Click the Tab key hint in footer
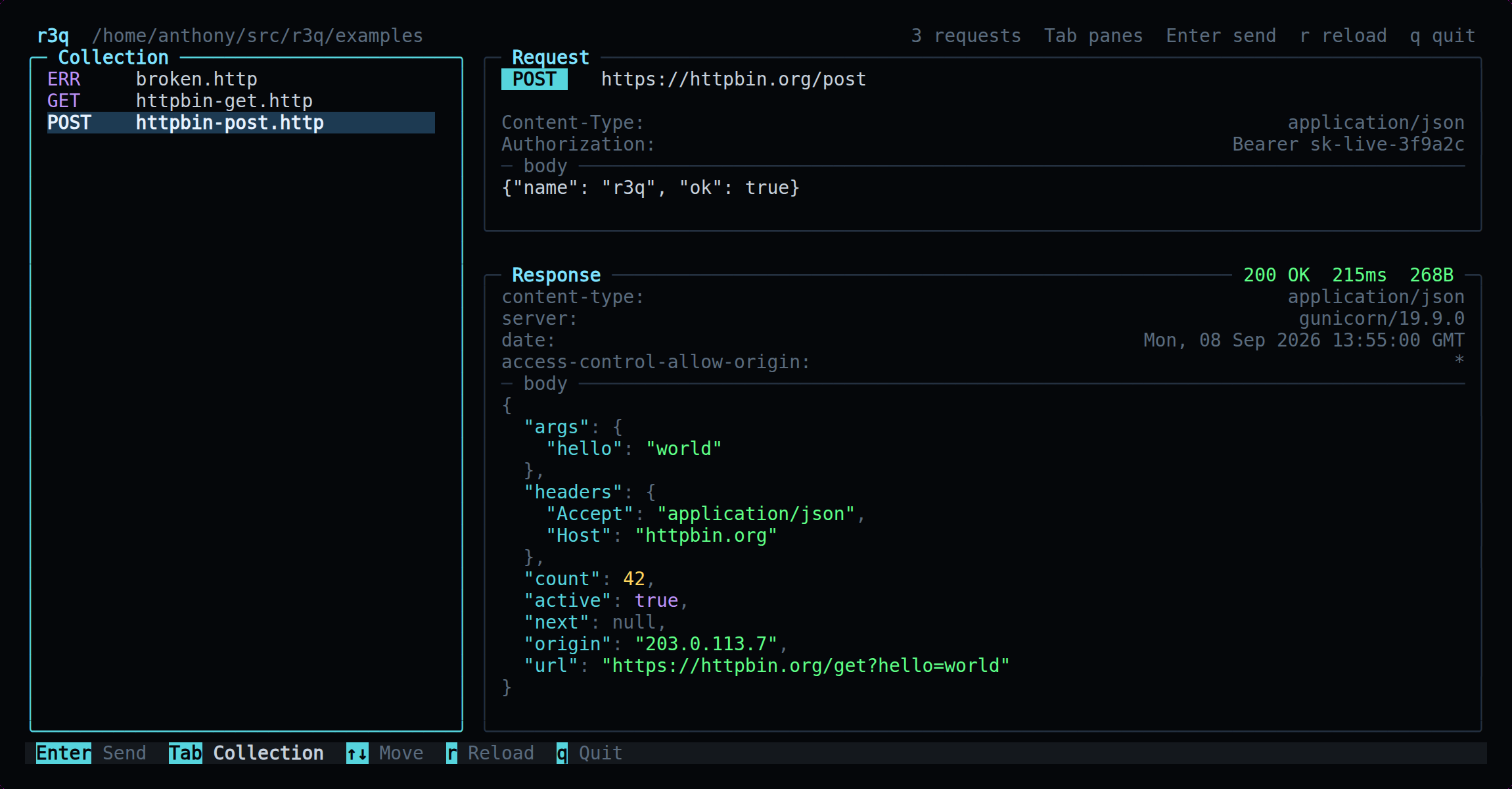Viewport: 1512px width, 789px height. [x=185, y=753]
